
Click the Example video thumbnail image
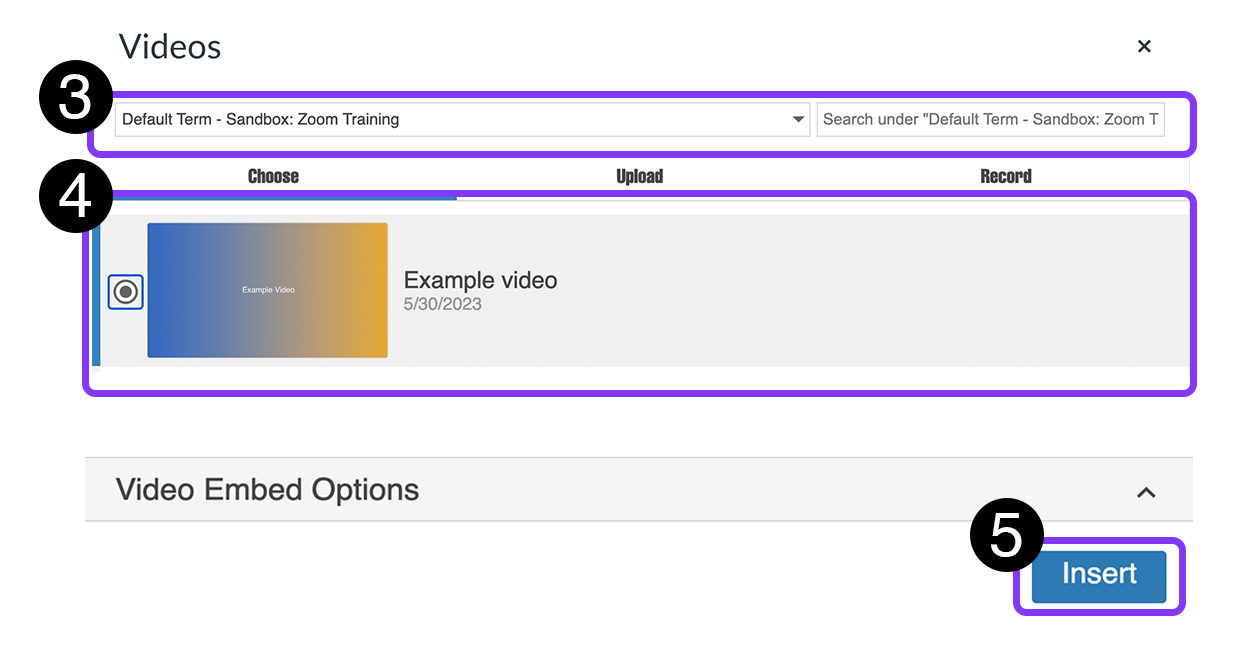click(x=267, y=290)
